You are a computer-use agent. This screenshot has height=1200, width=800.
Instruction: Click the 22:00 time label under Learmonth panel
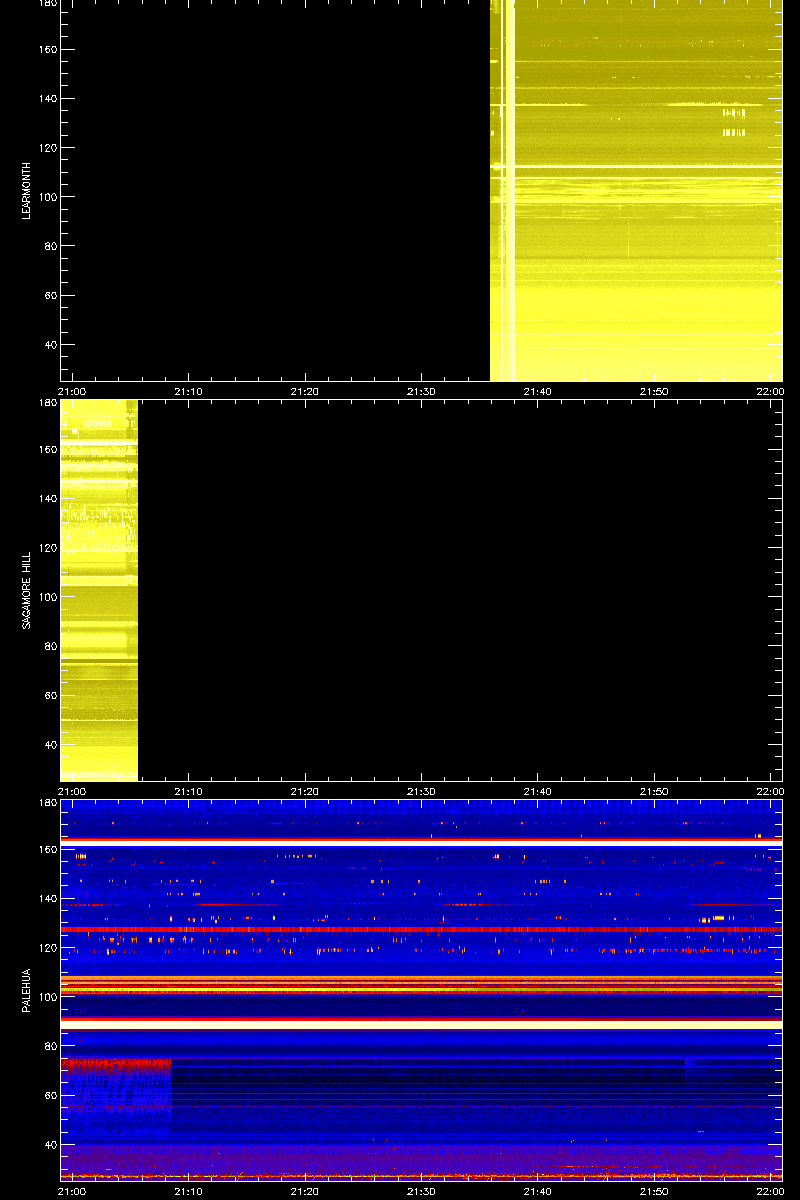tap(770, 392)
